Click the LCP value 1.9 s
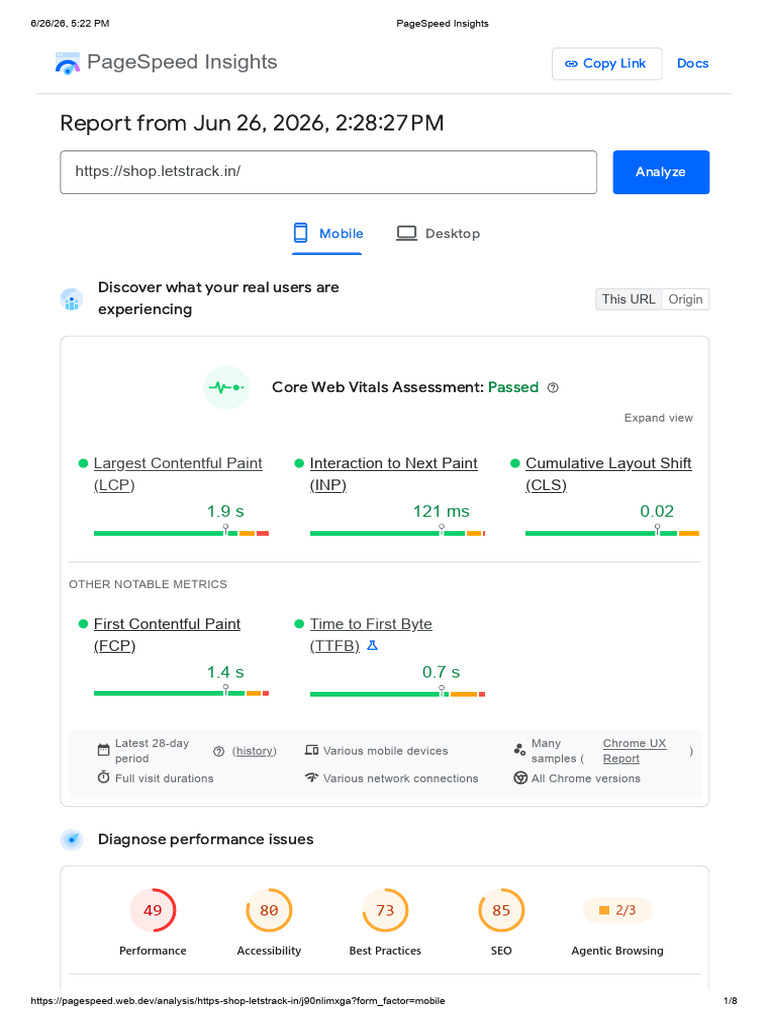768x1024 pixels. coord(225,511)
